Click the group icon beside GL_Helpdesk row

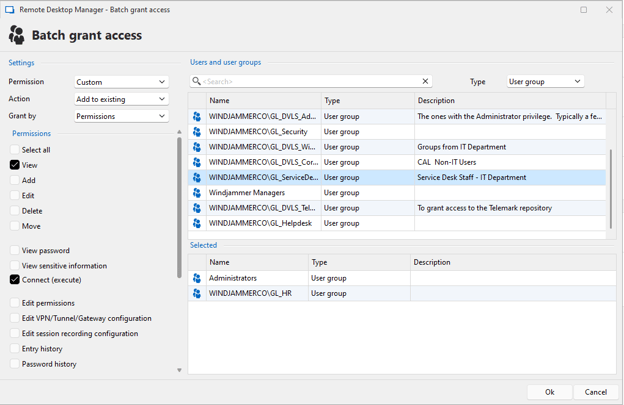[197, 223]
